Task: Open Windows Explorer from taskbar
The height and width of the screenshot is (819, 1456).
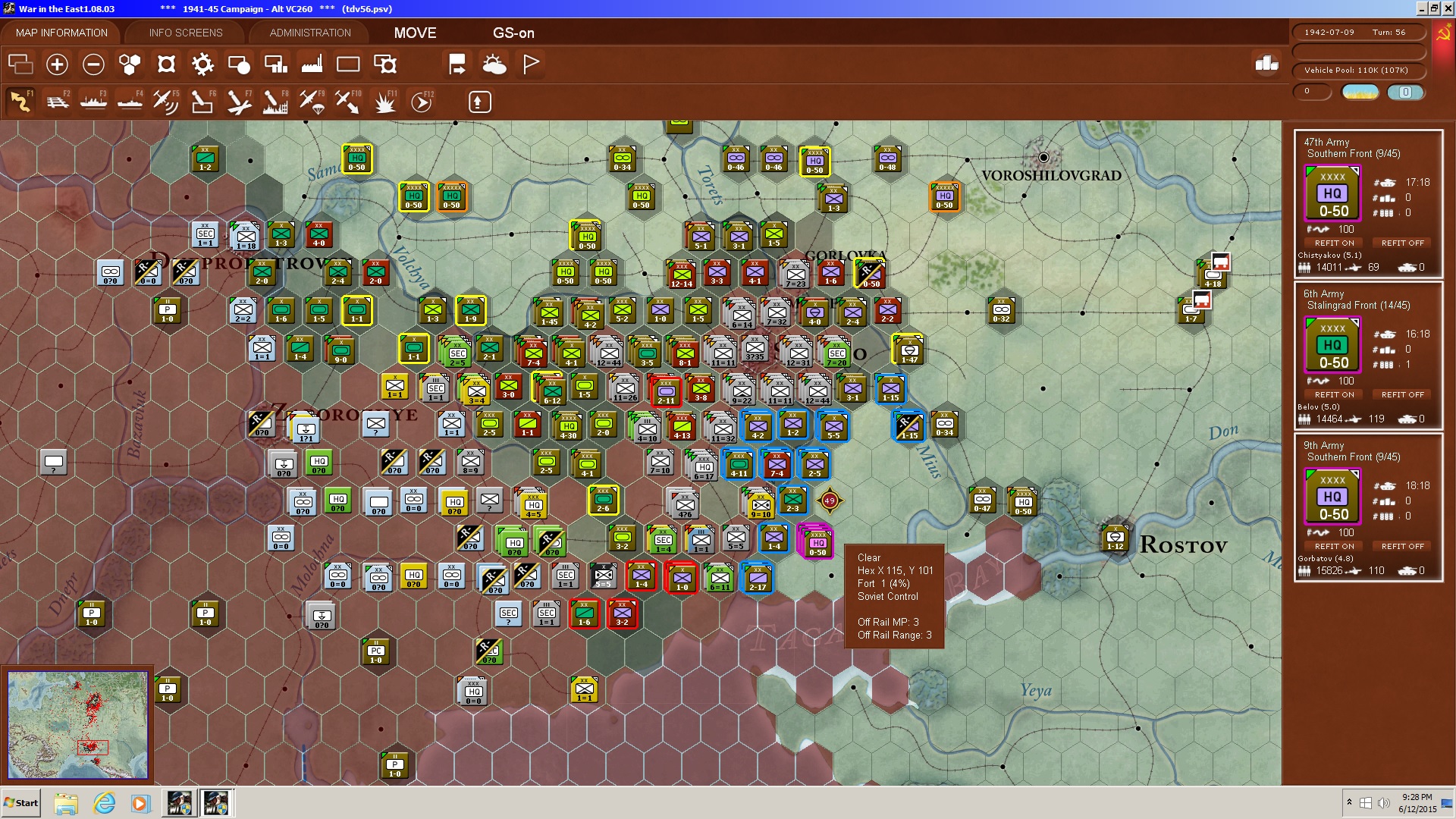Action: point(66,803)
